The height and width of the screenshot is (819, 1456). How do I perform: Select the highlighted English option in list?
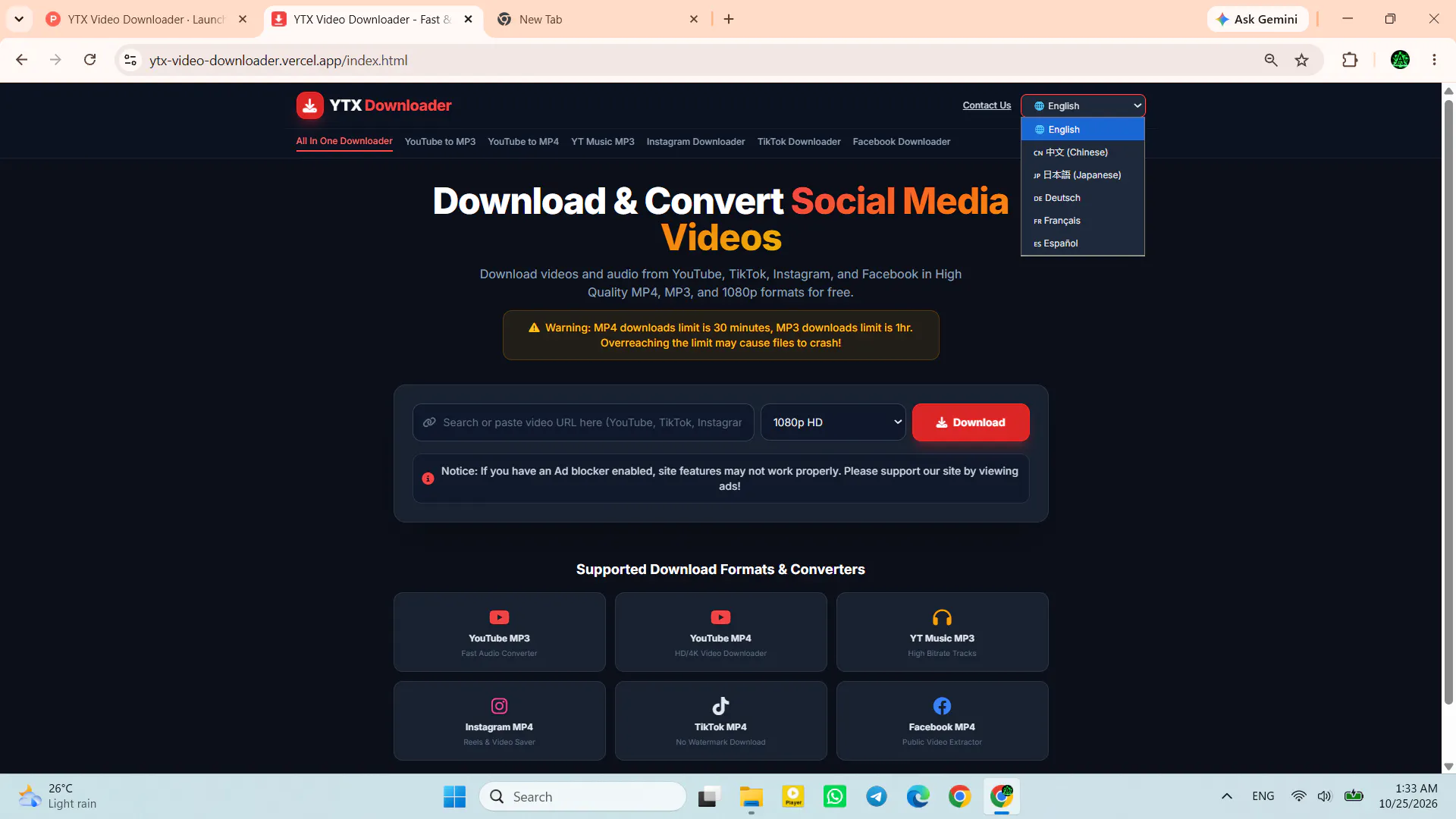[x=1083, y=130]
